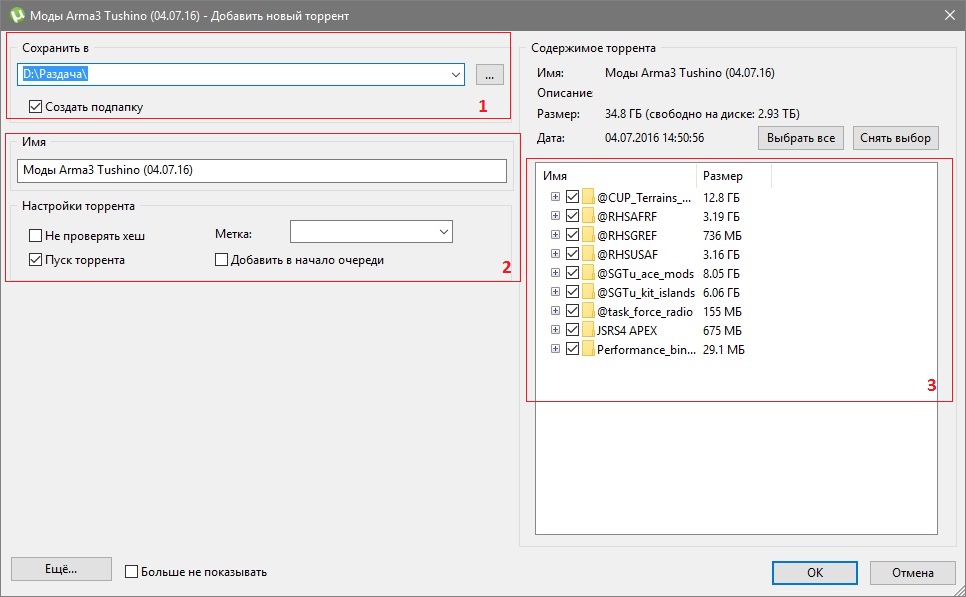The image size is (966, 597).
Task: Click the @RHSUSAF folder icon
Action: coord(588,254)
